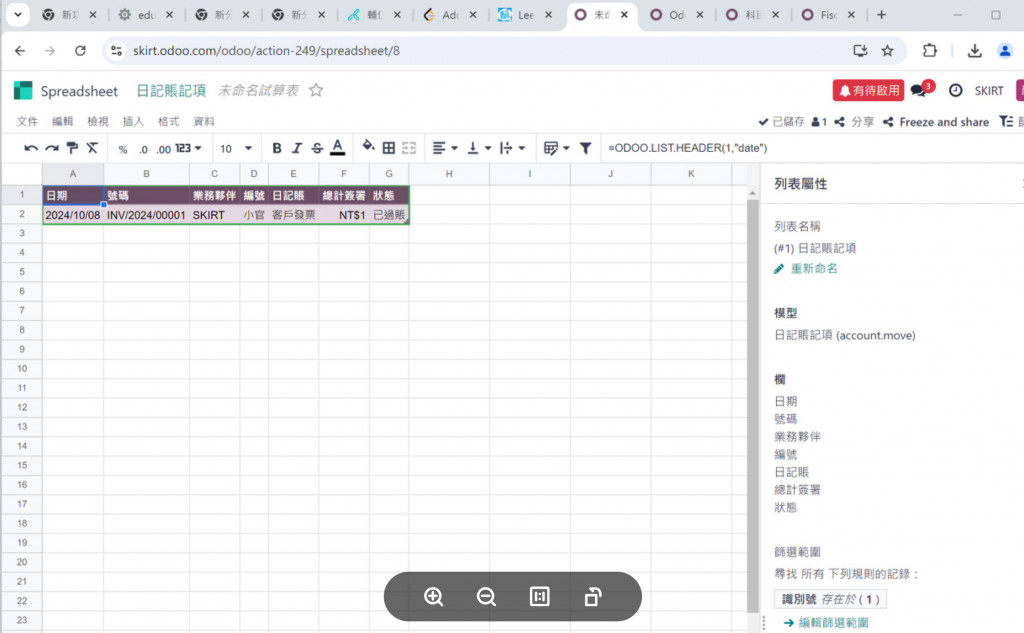This screenshot has height=633, width=1024.
Task: Click the red 有待啟用 button
Action: point(868,90)
